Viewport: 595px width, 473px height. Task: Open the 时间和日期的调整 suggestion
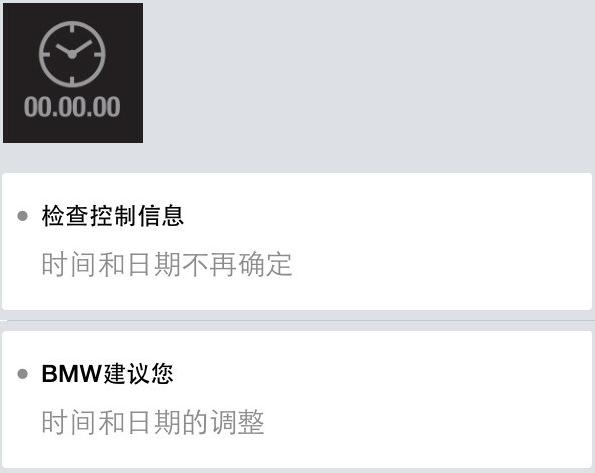tap(153, 422)
